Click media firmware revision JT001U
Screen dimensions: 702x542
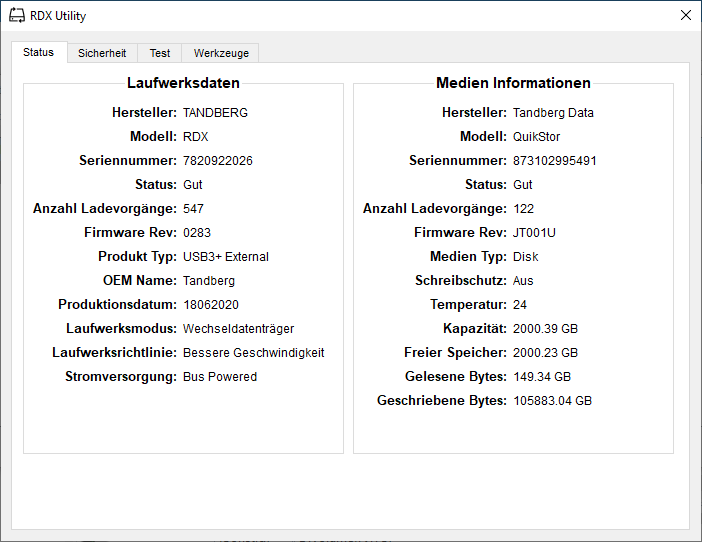534,233
